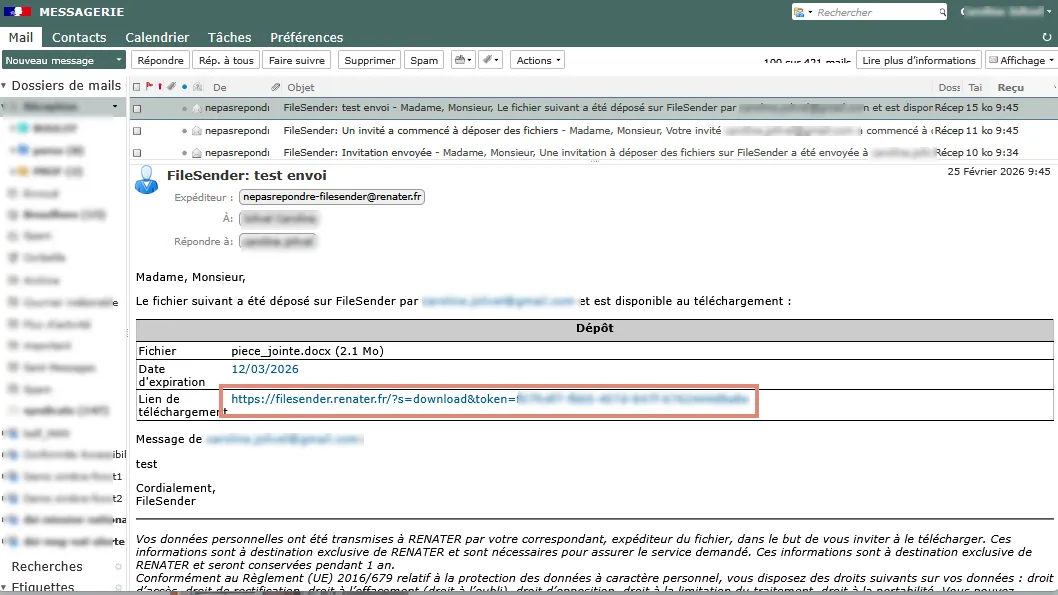
Task: Click the Rép. à tous button
Action: tap(226, 60)
